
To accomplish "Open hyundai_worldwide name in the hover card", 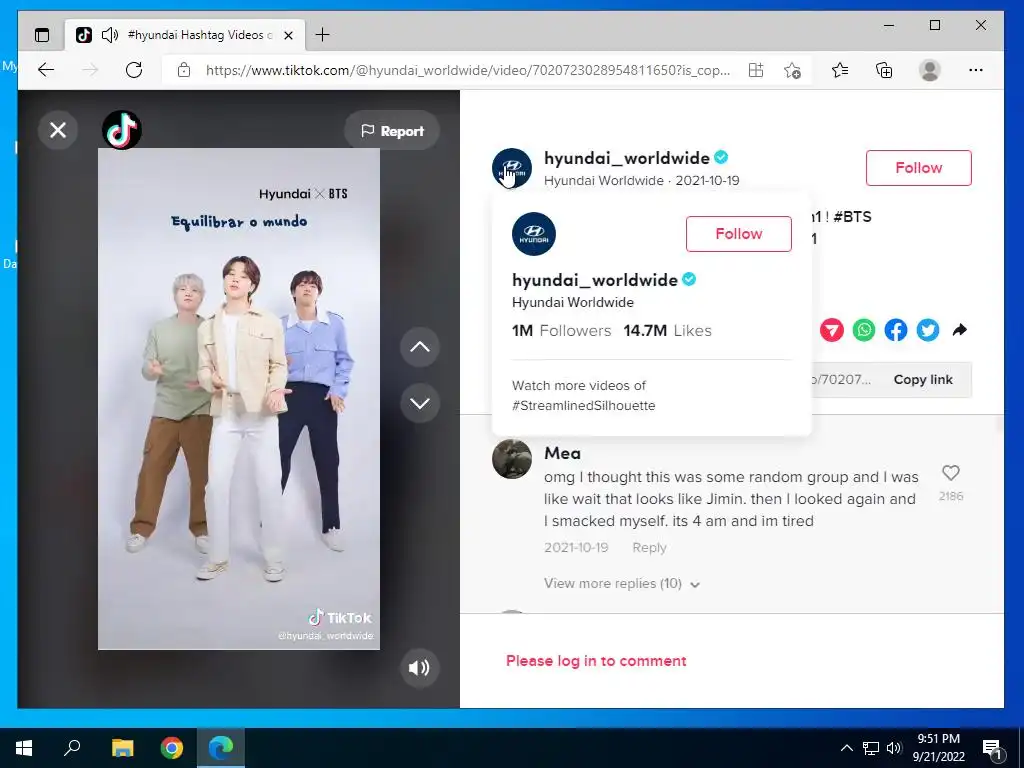I will (x=594, y=280).
